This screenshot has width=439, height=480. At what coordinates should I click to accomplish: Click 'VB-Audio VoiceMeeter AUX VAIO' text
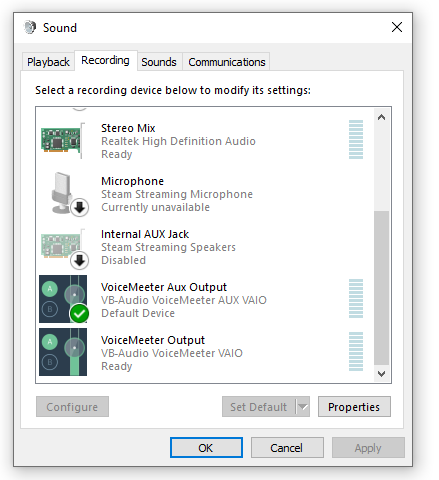coord(184,300)
